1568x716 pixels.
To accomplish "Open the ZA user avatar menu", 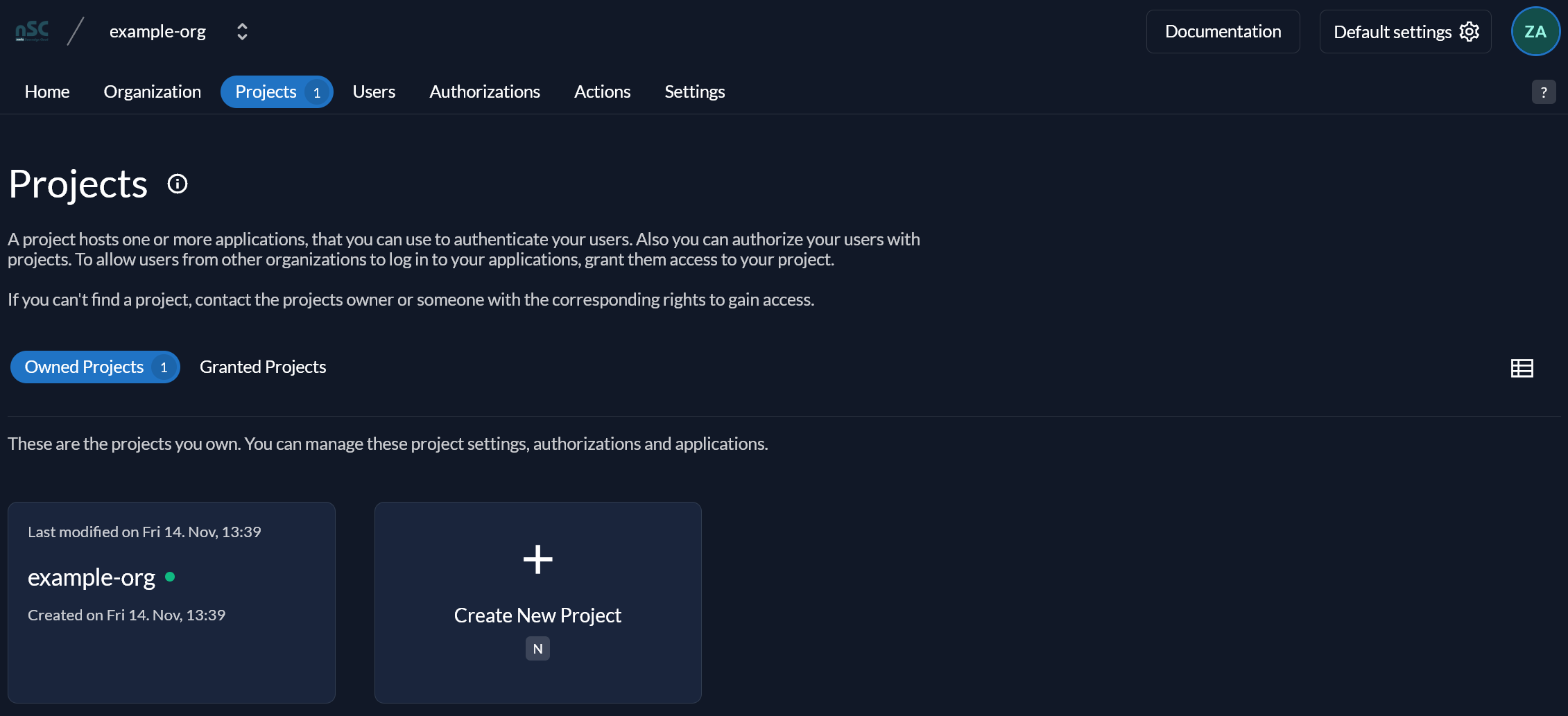I will tap(1535, 31).
